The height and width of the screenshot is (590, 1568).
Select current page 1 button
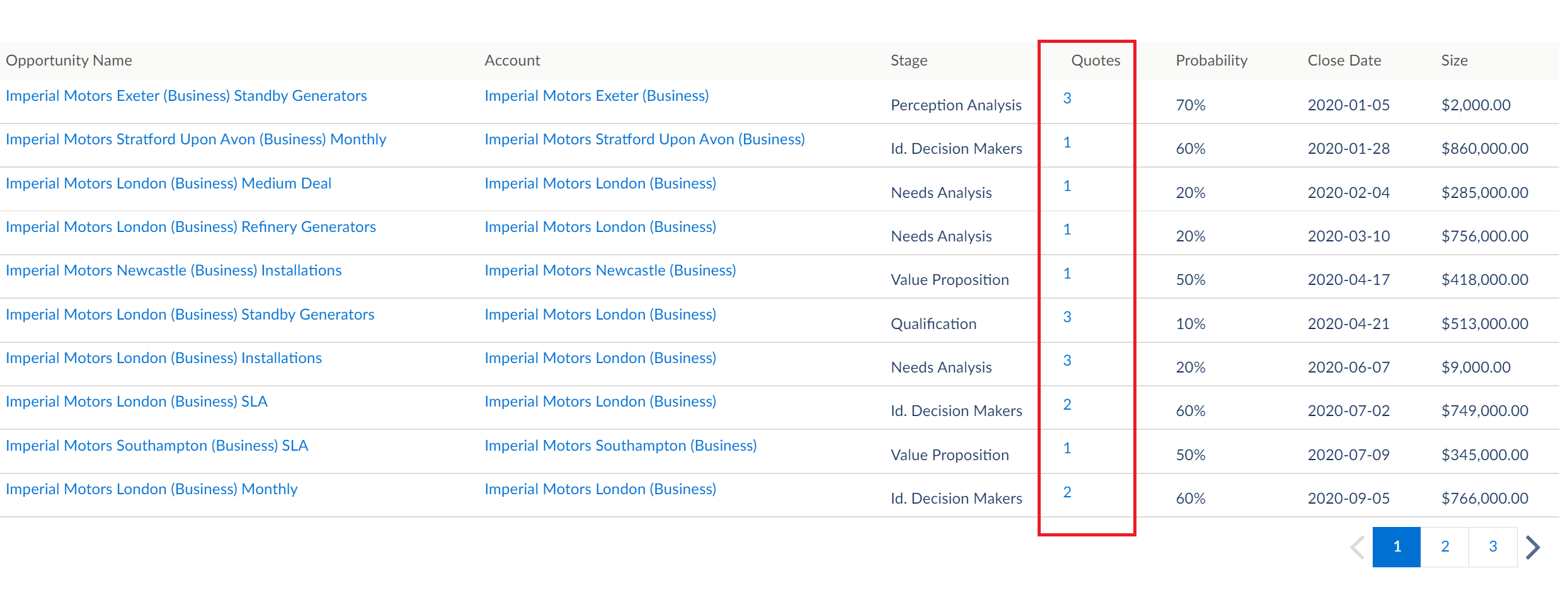tap(1397, 547)
